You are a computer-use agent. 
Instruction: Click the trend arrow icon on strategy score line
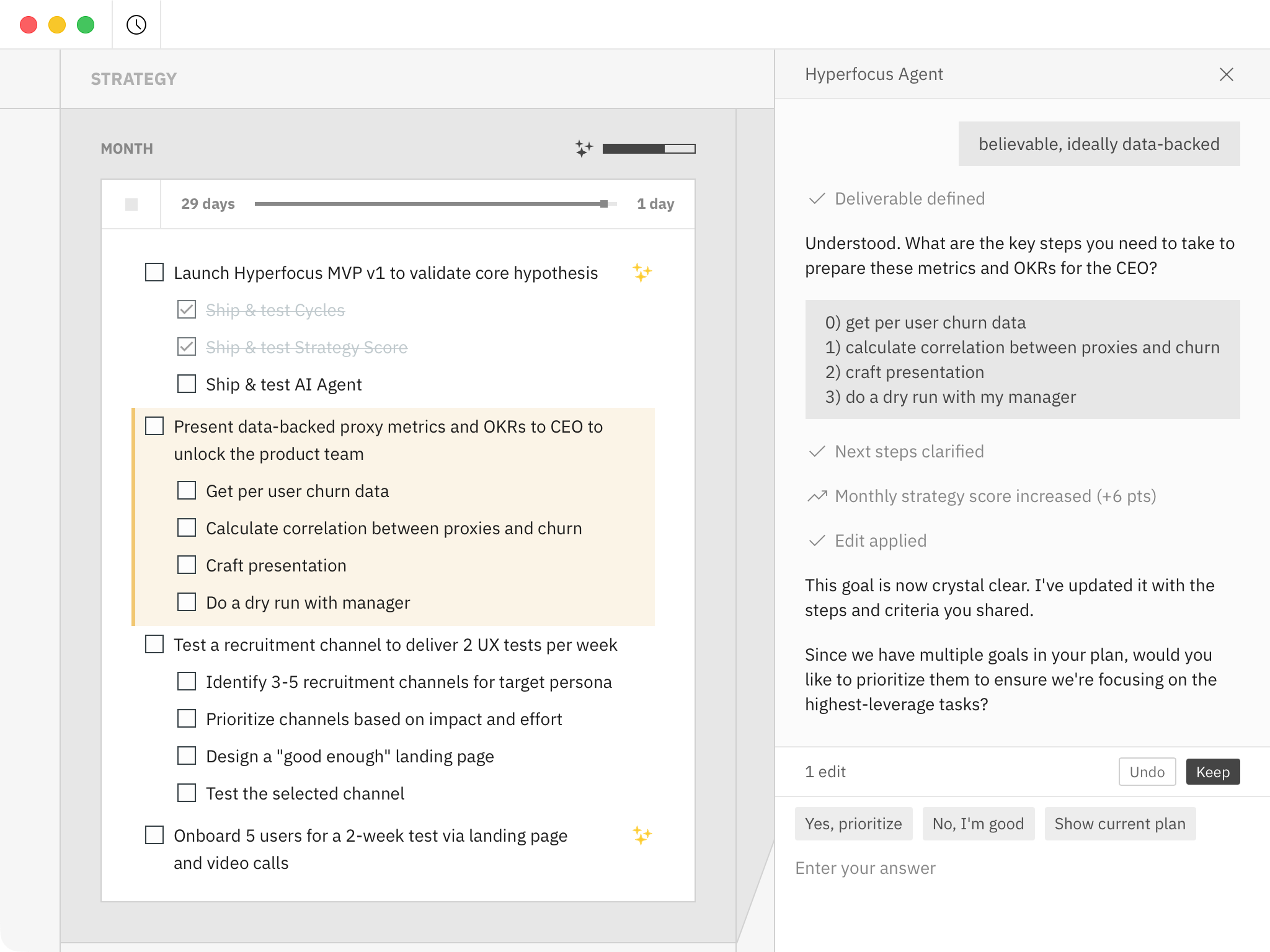click(817, 496)
